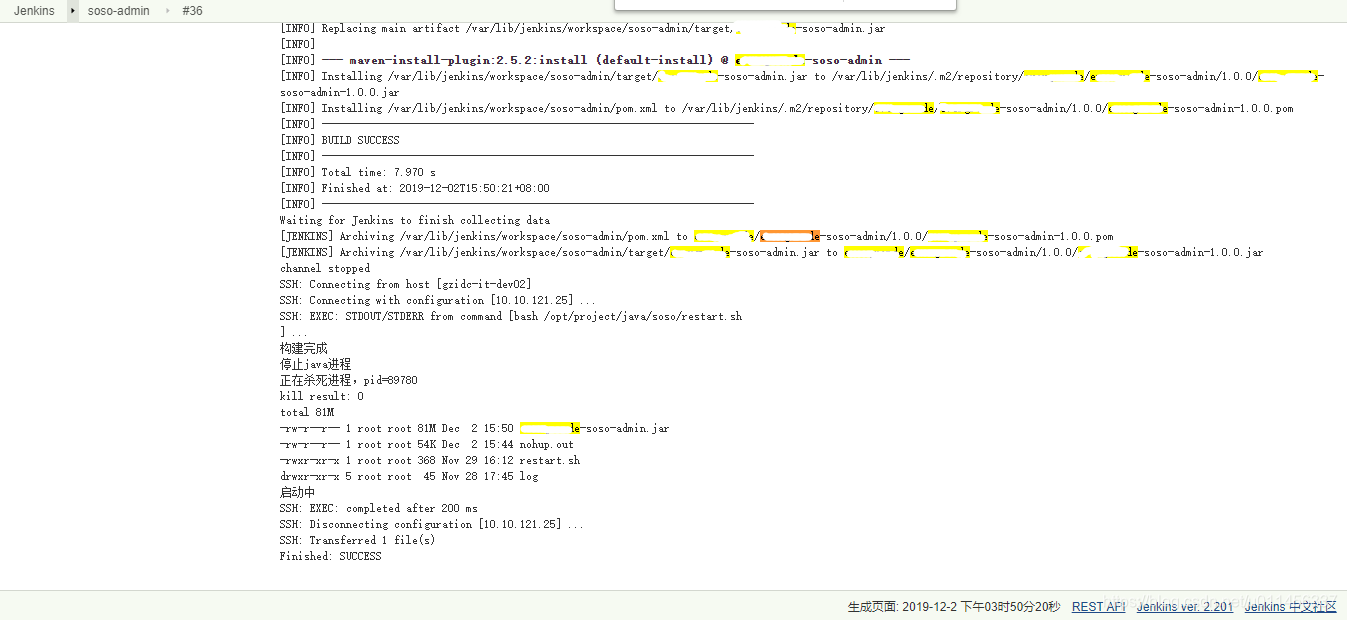
Task: Click the 'log' directory listing row
Action: 409,476
